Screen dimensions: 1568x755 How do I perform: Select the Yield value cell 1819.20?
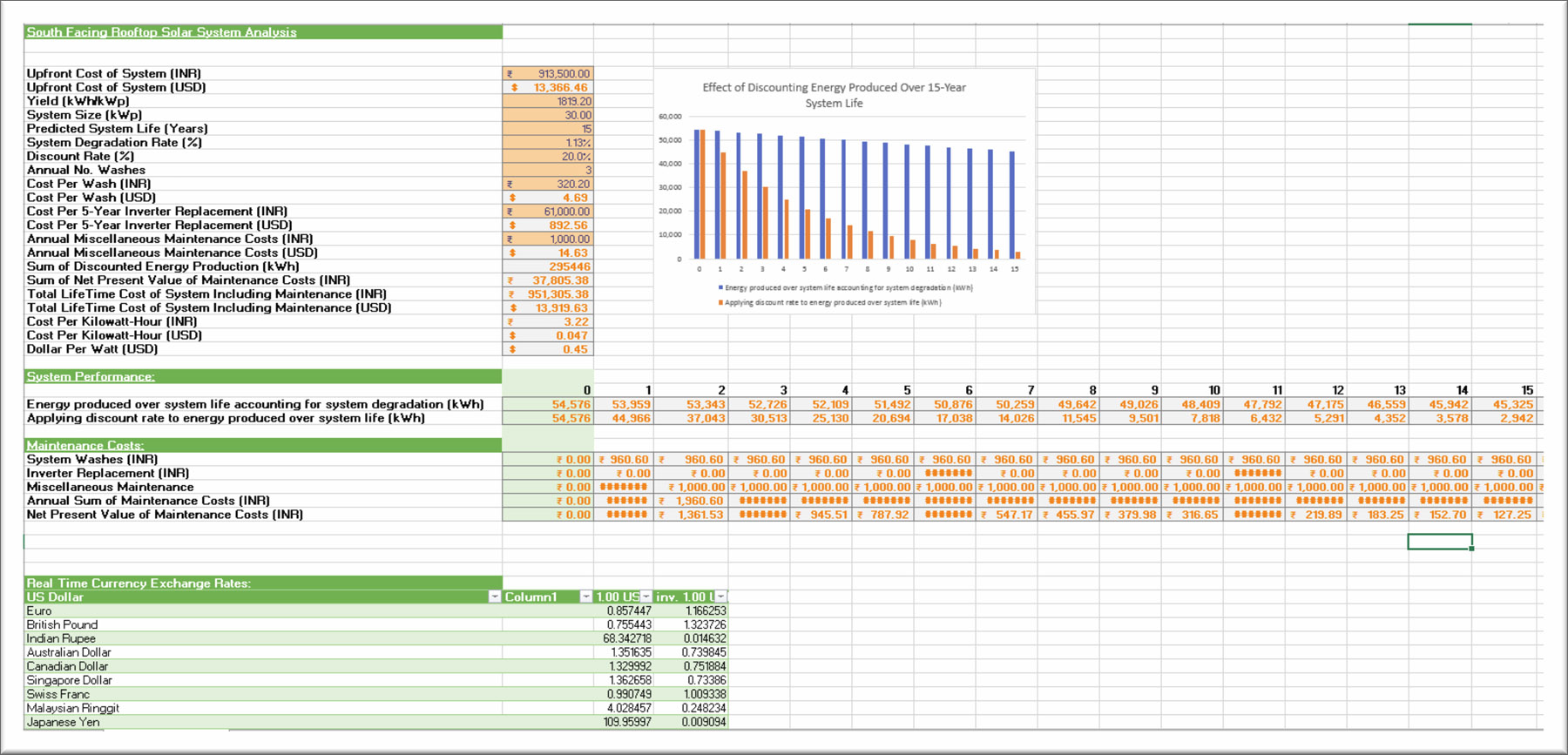tap(548, 102)
